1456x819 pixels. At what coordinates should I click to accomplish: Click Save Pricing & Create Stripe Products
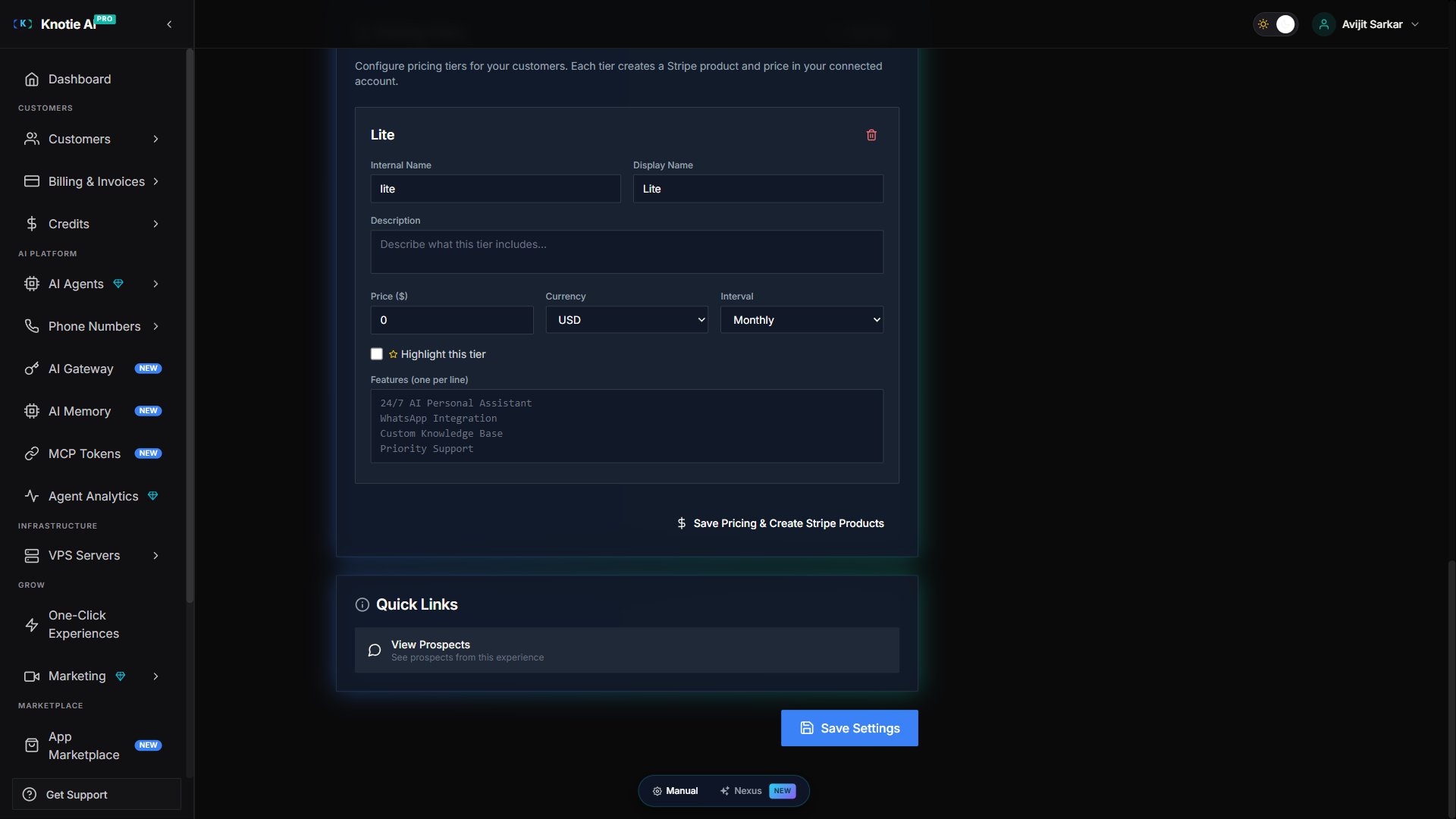(x=780, y=523)
